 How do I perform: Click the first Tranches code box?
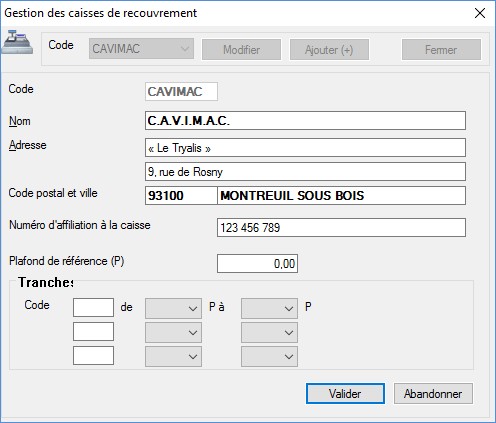93,307
